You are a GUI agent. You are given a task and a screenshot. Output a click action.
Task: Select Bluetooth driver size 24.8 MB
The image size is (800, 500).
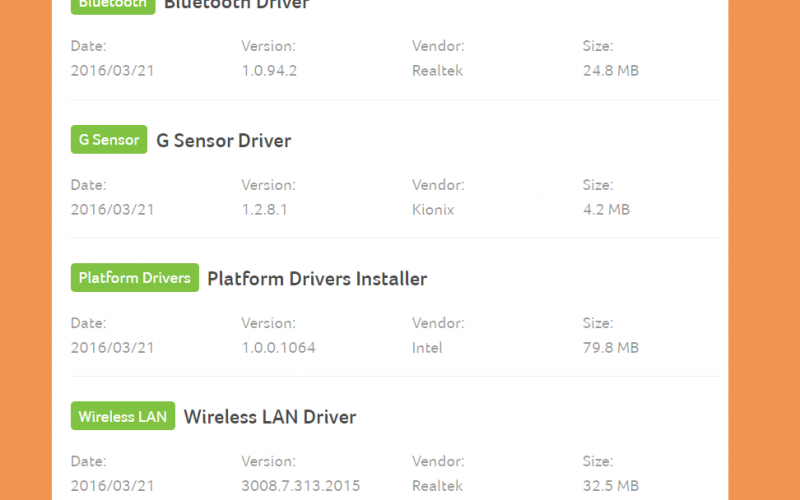tap(611, 70)
